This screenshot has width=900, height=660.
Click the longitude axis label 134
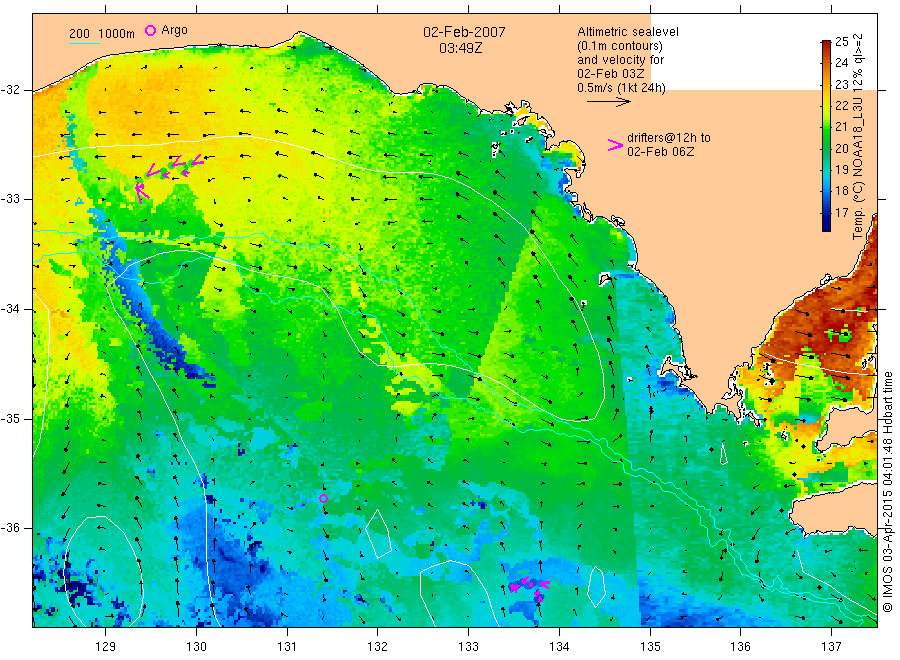coord(559,646)
